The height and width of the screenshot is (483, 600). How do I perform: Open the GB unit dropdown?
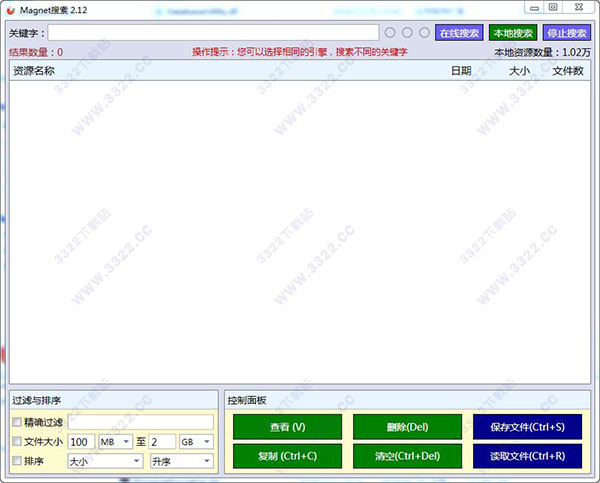click(196, 442)
